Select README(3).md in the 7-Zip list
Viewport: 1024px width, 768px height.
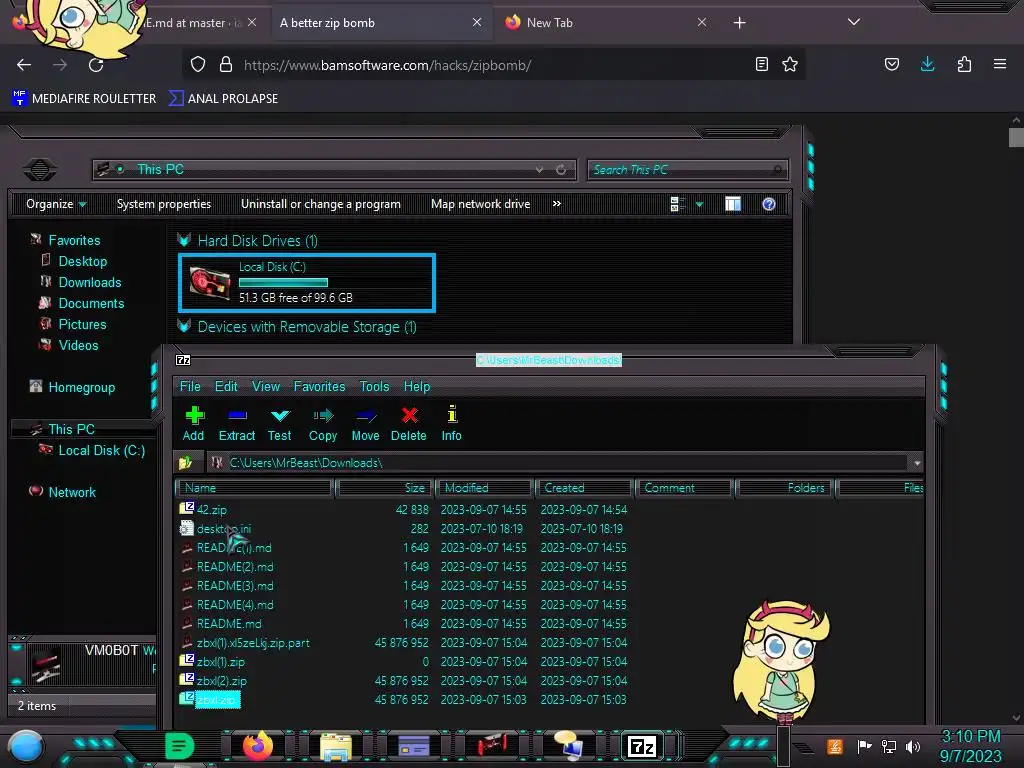(x=235, y=586)
